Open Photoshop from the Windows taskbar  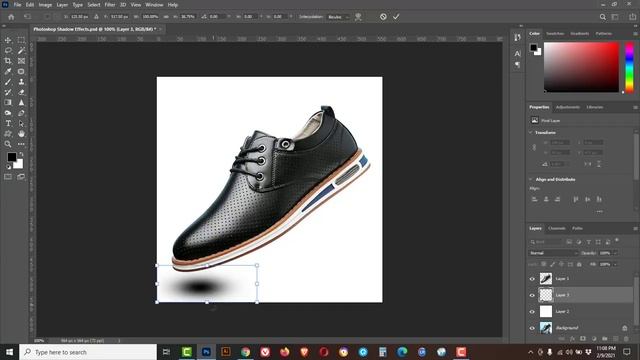click(x=206, y=352)
